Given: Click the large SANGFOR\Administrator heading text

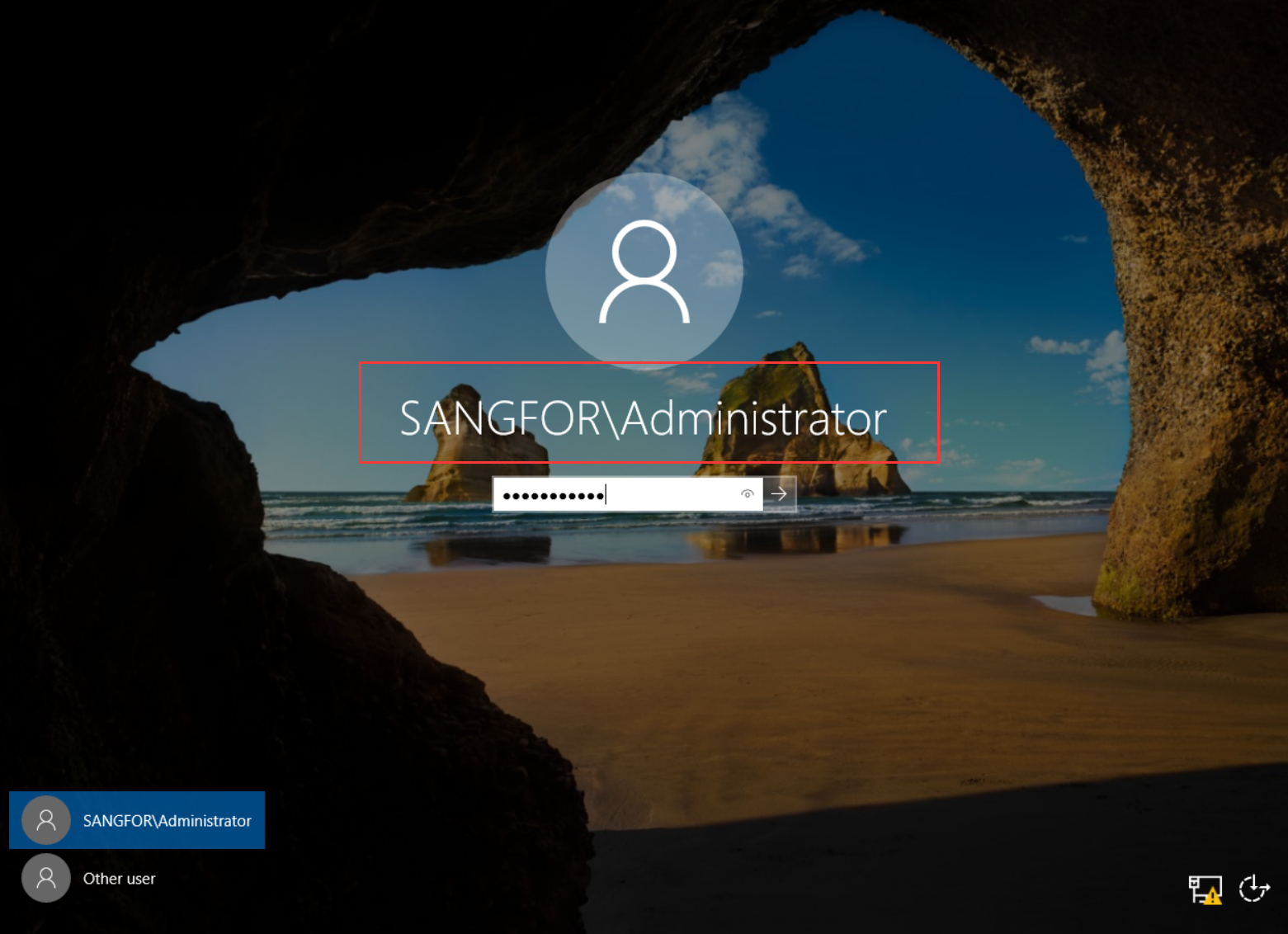Looking at the screenshot, I should [x=643, y=418].
